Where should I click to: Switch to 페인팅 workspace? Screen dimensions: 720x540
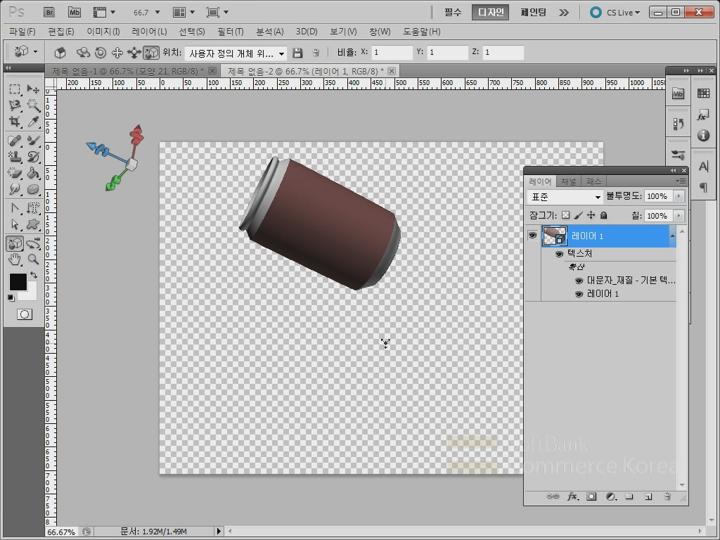point(533,12)
